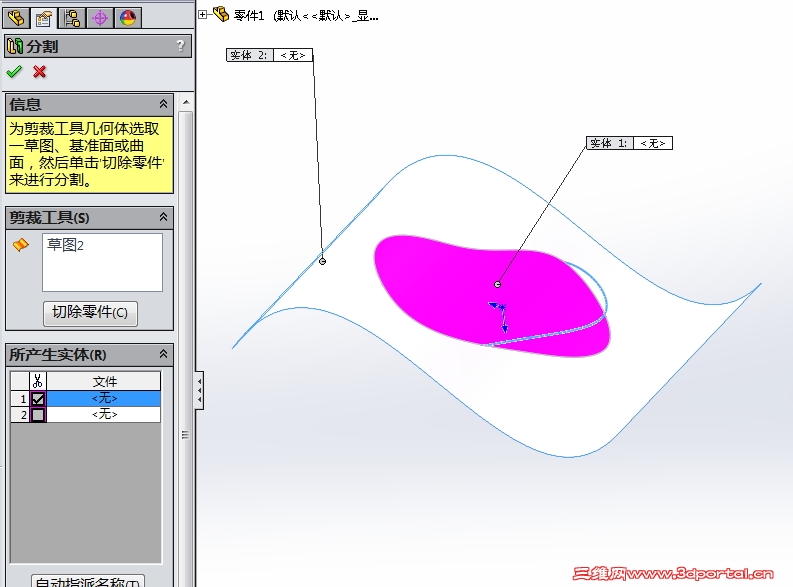Click the 实体 2 leader endpoint marker
793x587 pixels.
(323, 261)
